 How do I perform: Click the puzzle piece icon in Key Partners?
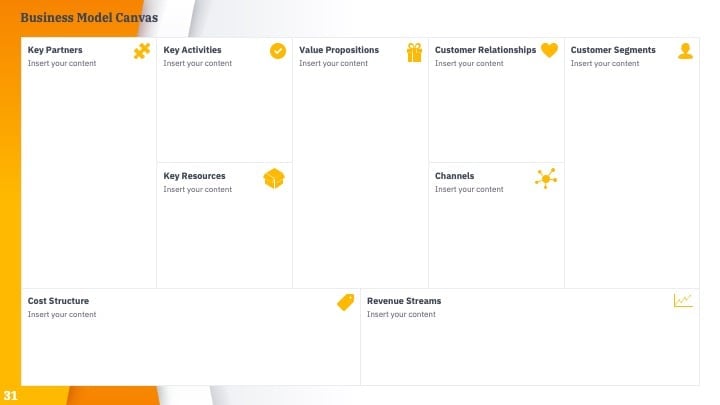[142, 51]
